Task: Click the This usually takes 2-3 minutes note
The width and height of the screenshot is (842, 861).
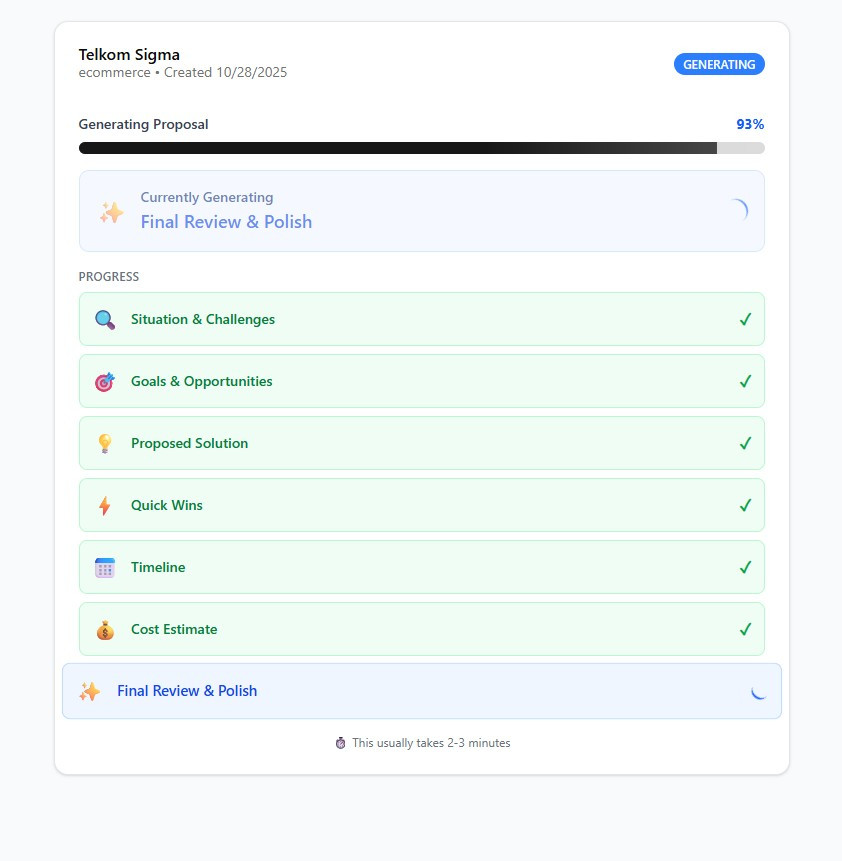Action: [431, 743]
